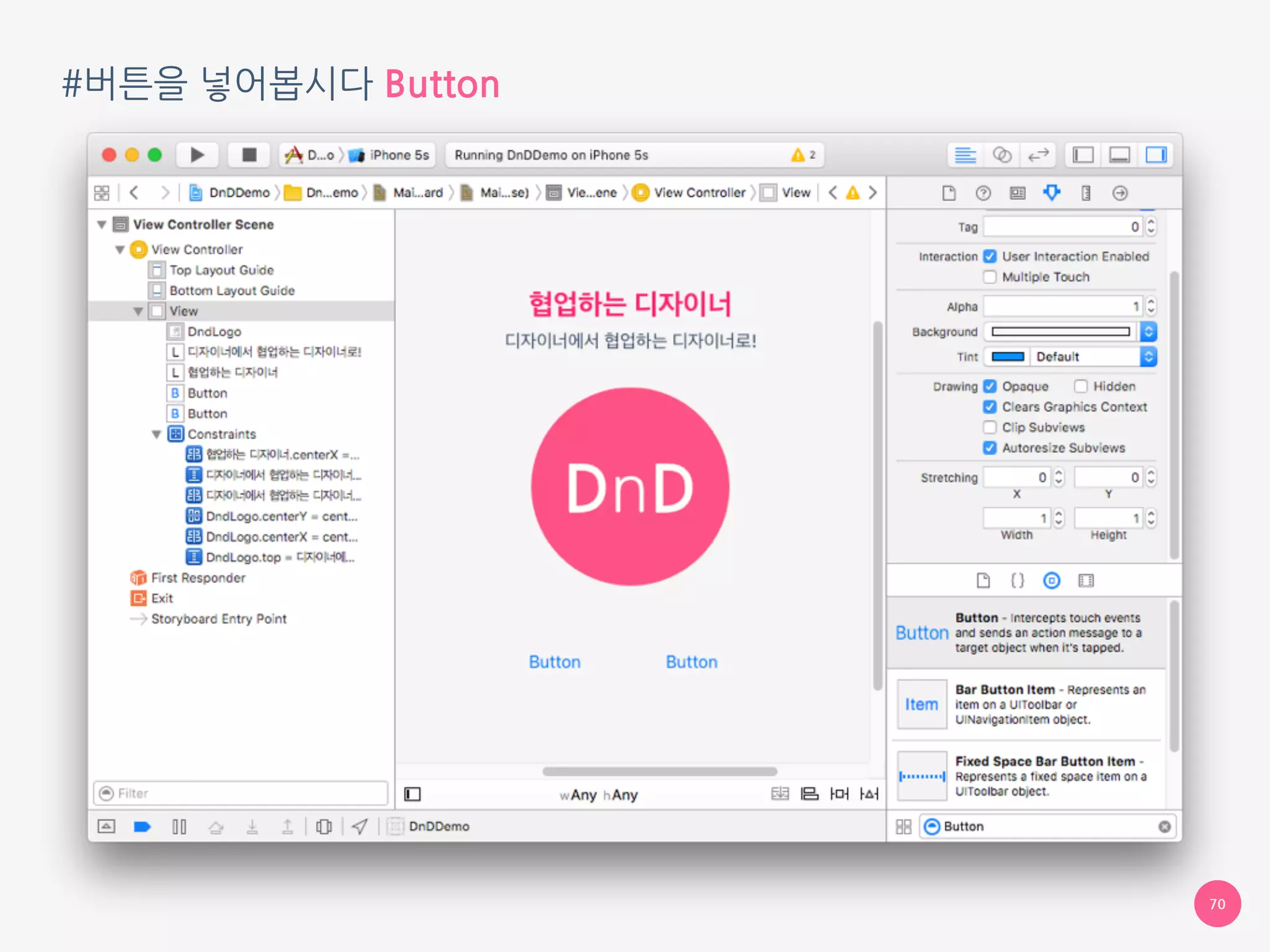Show the Standard editor
This screenshot has width=1270, height=952.
[x=965, y=155]
